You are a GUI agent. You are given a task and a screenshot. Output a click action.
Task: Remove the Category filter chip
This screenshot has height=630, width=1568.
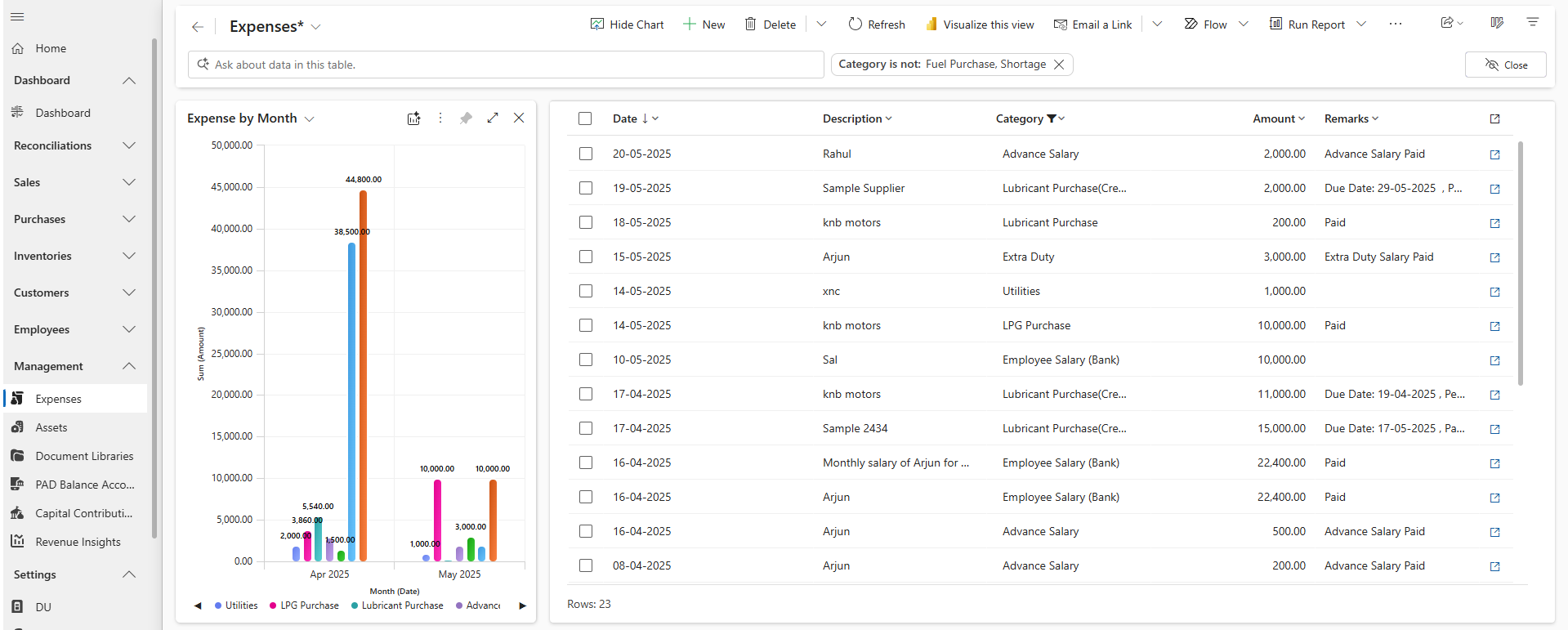[x=1059, y=65]
